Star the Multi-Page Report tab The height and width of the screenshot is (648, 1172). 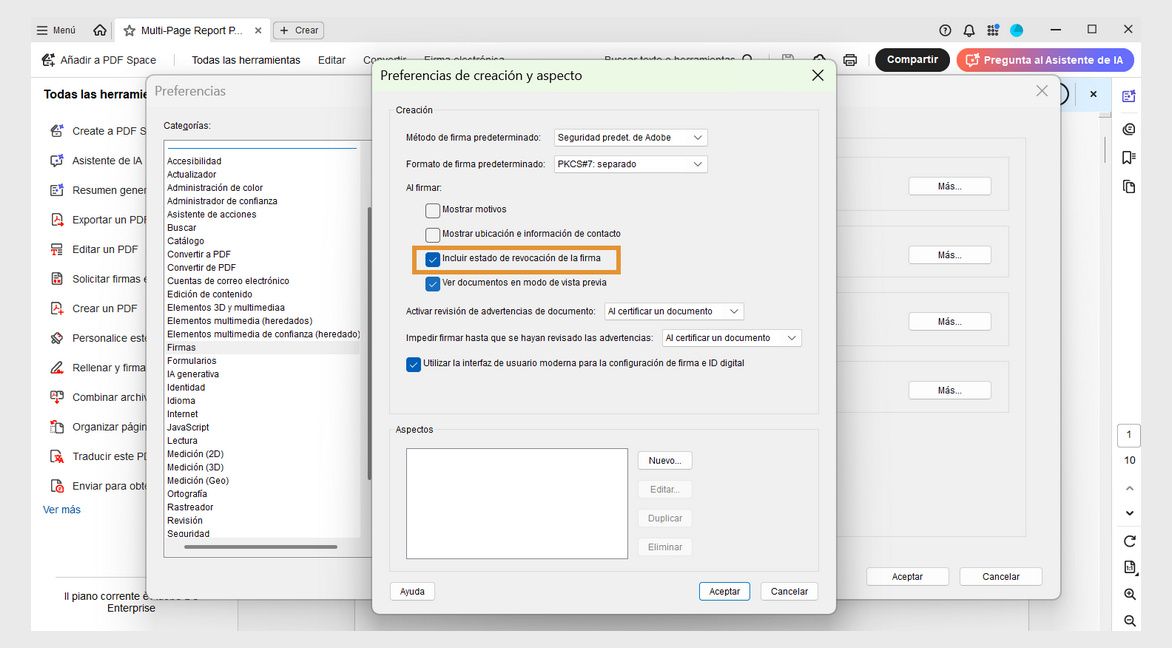pos(129,31)
